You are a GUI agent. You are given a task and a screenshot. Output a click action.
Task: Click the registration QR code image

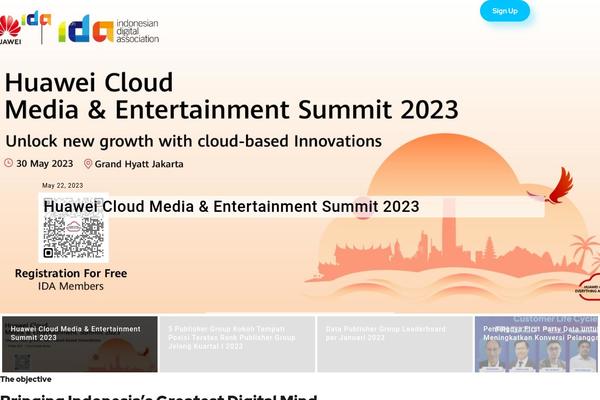tap(74, 228)
